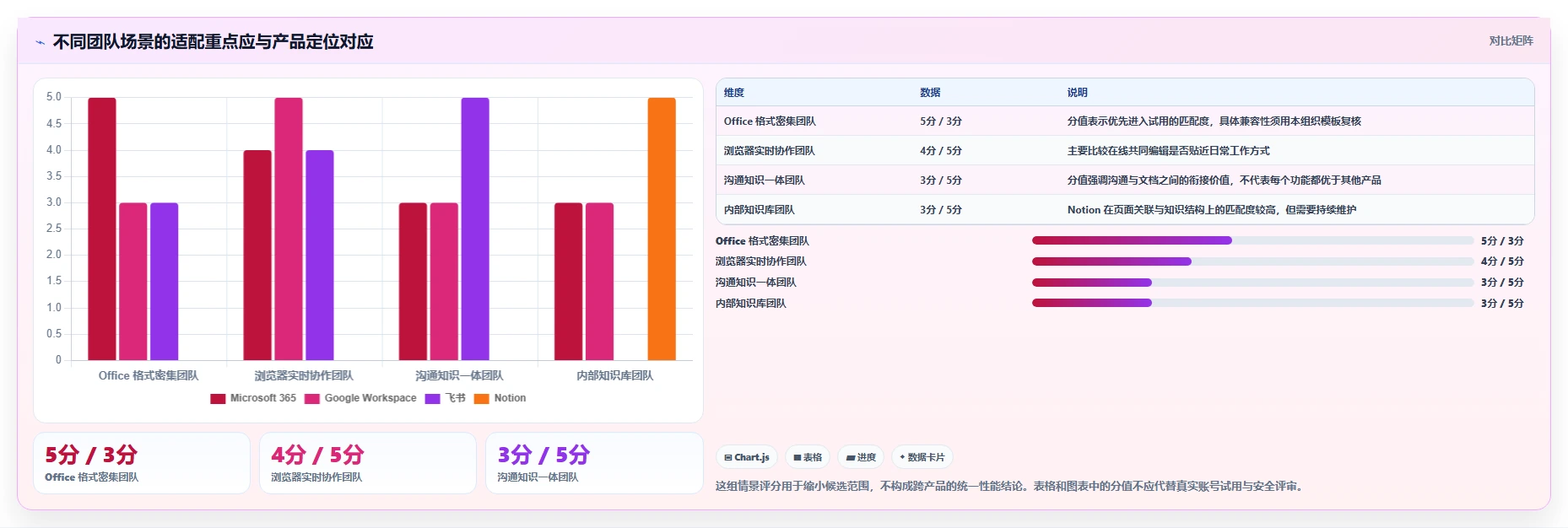This screenshot has height=528, width=1568.
Task: Click the 进度 chip
Action: (861, 457)
